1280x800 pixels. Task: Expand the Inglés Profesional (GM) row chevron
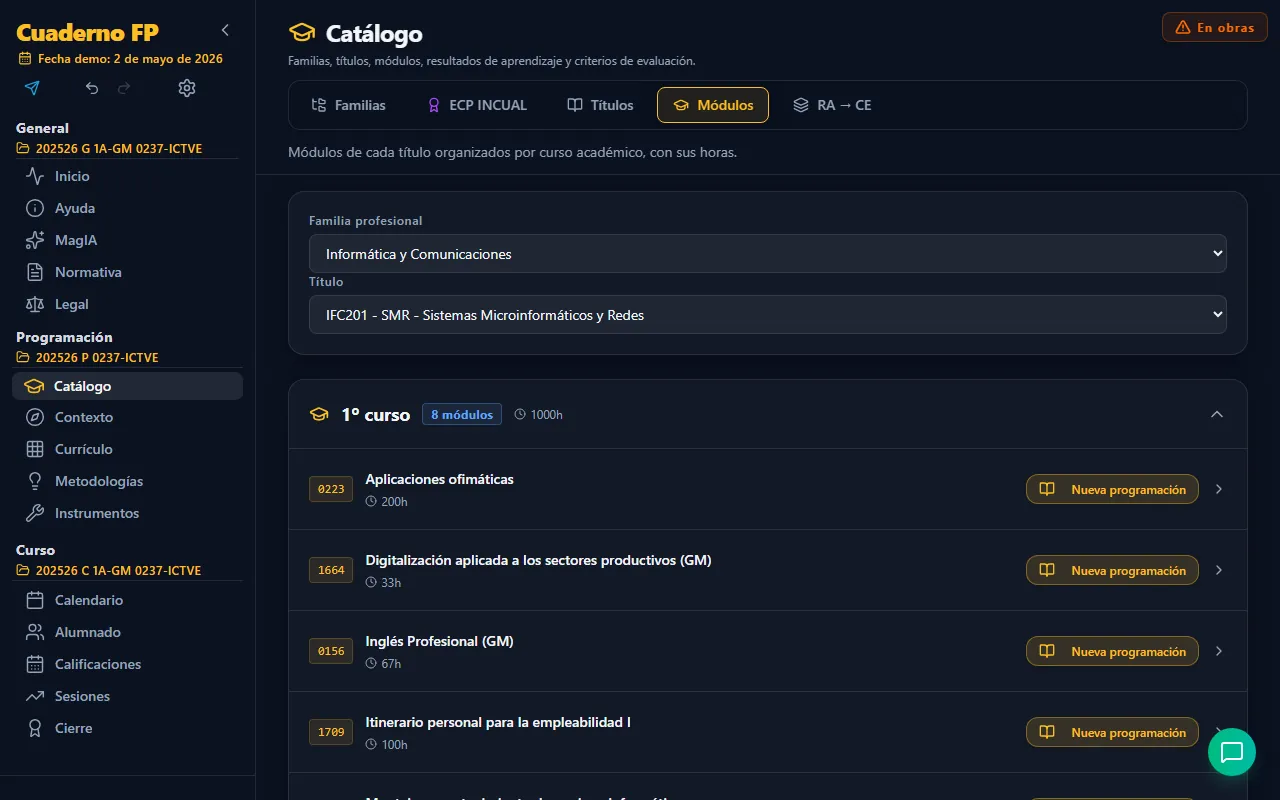pos(1218,651)
